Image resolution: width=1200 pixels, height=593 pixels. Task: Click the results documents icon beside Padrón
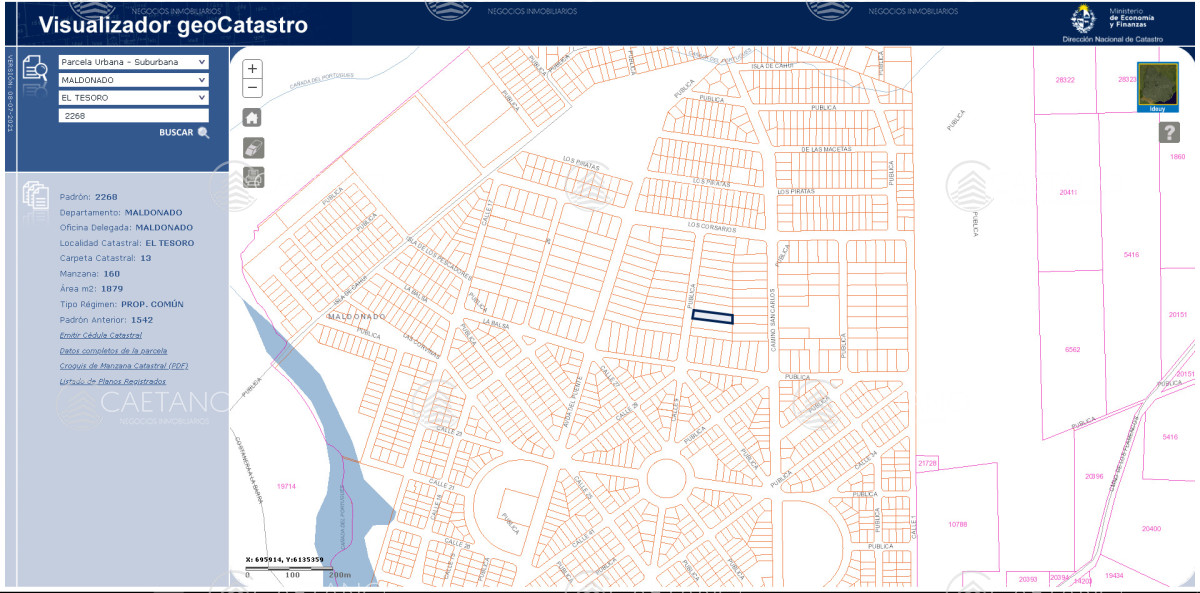coord(36,195)
